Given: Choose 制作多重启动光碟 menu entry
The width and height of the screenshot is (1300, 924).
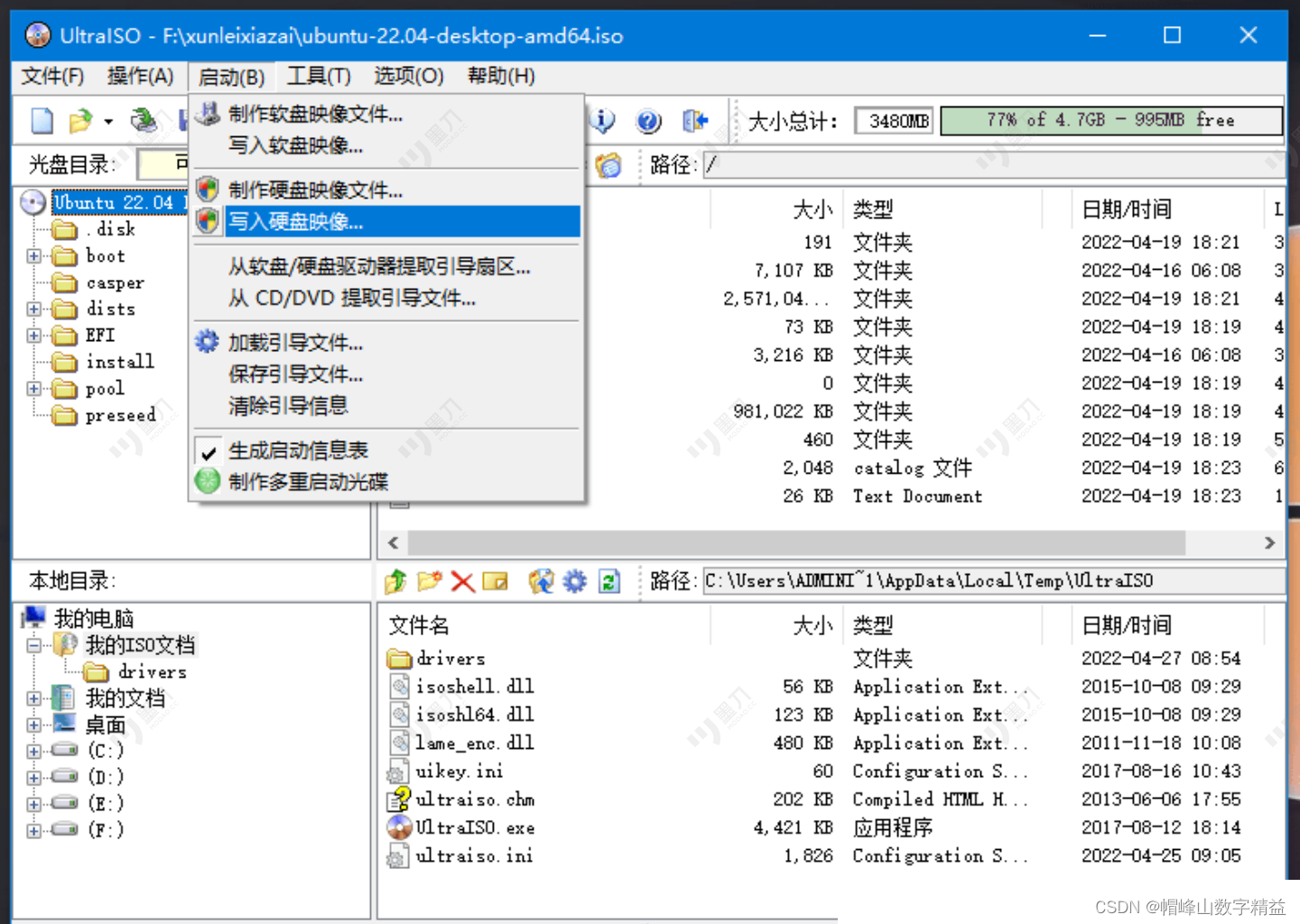Looking at the screenshot, I should pyautogui.click(x=386, y=481).
